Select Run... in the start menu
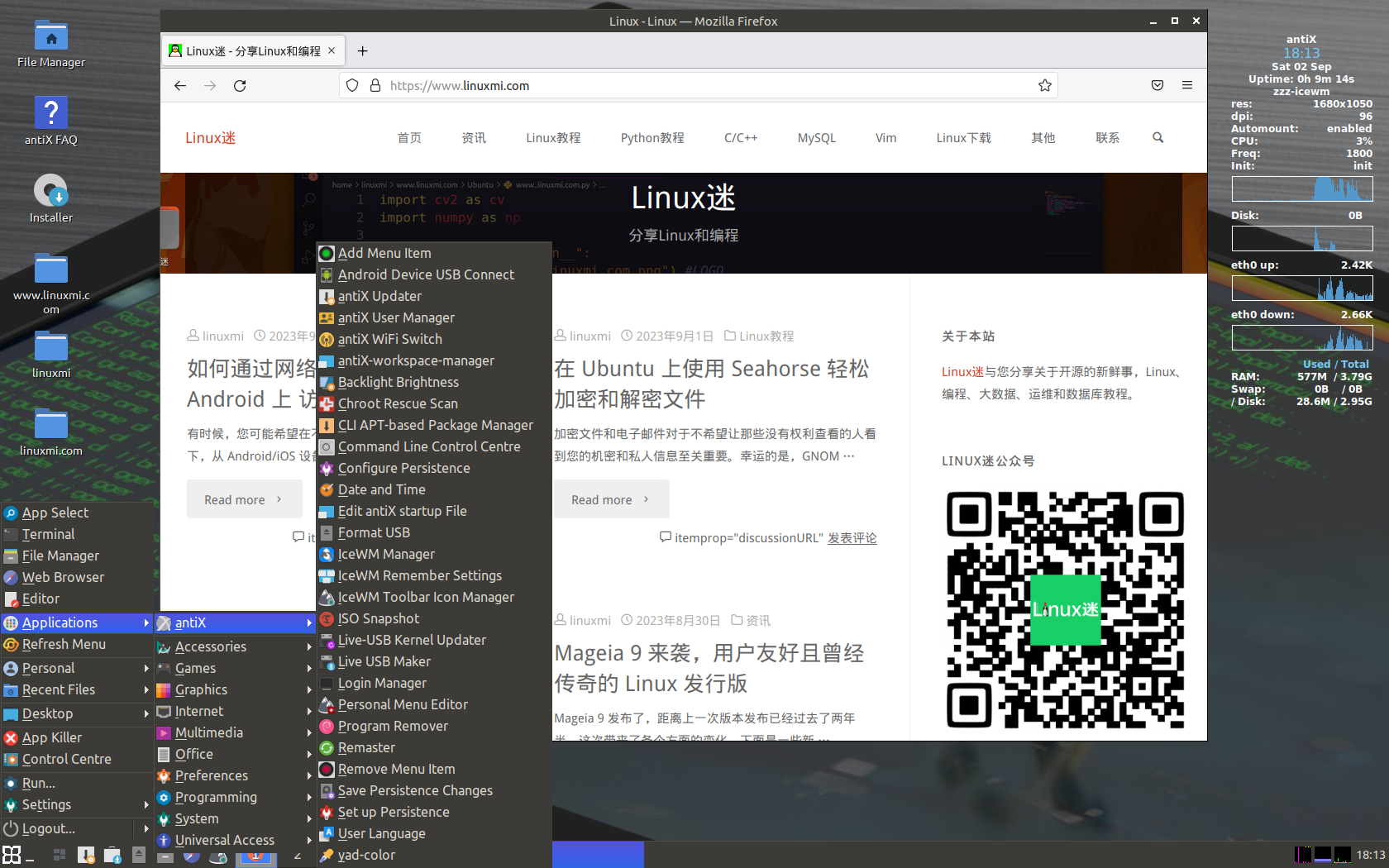Screen dimensions: 1389x868 (x=77, y=783)
